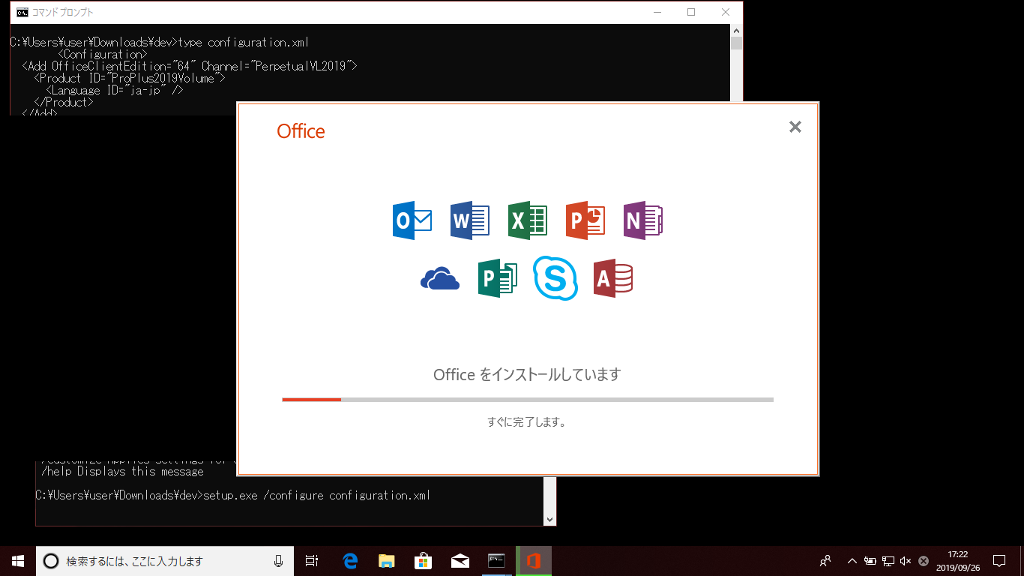Click the Word icon in Office installer

click(x=470, y=221)
